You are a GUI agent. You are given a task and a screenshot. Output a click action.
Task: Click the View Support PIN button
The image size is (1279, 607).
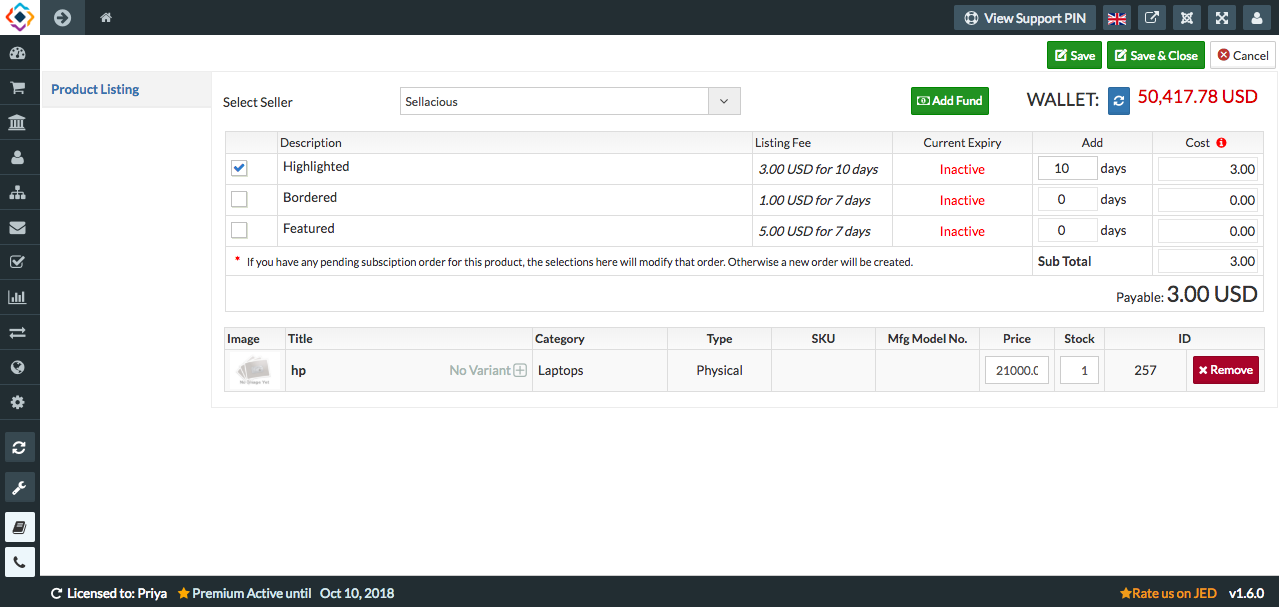click(1025, 18)
